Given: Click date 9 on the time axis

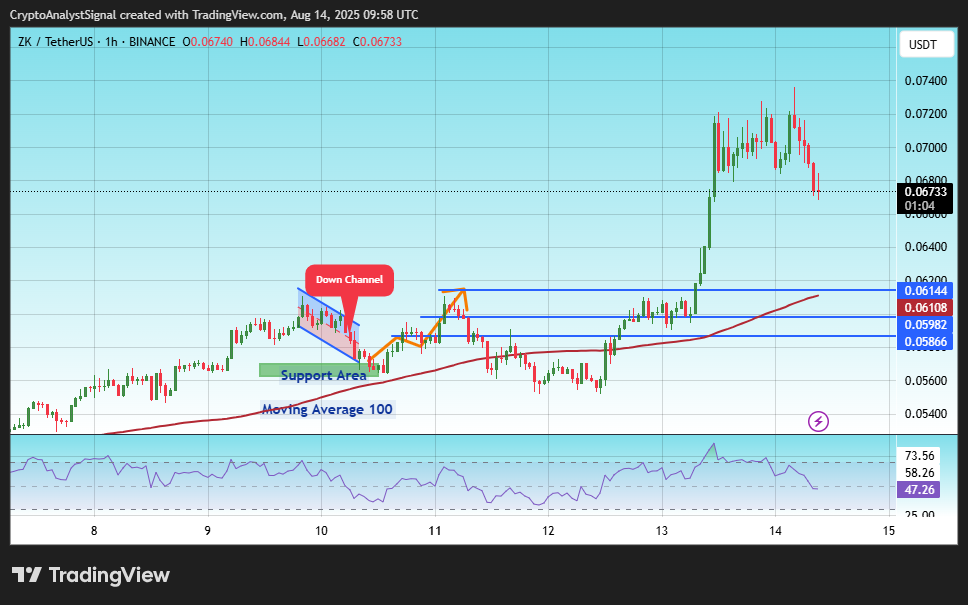Looking at the screenshot, I should click(208, 530).
